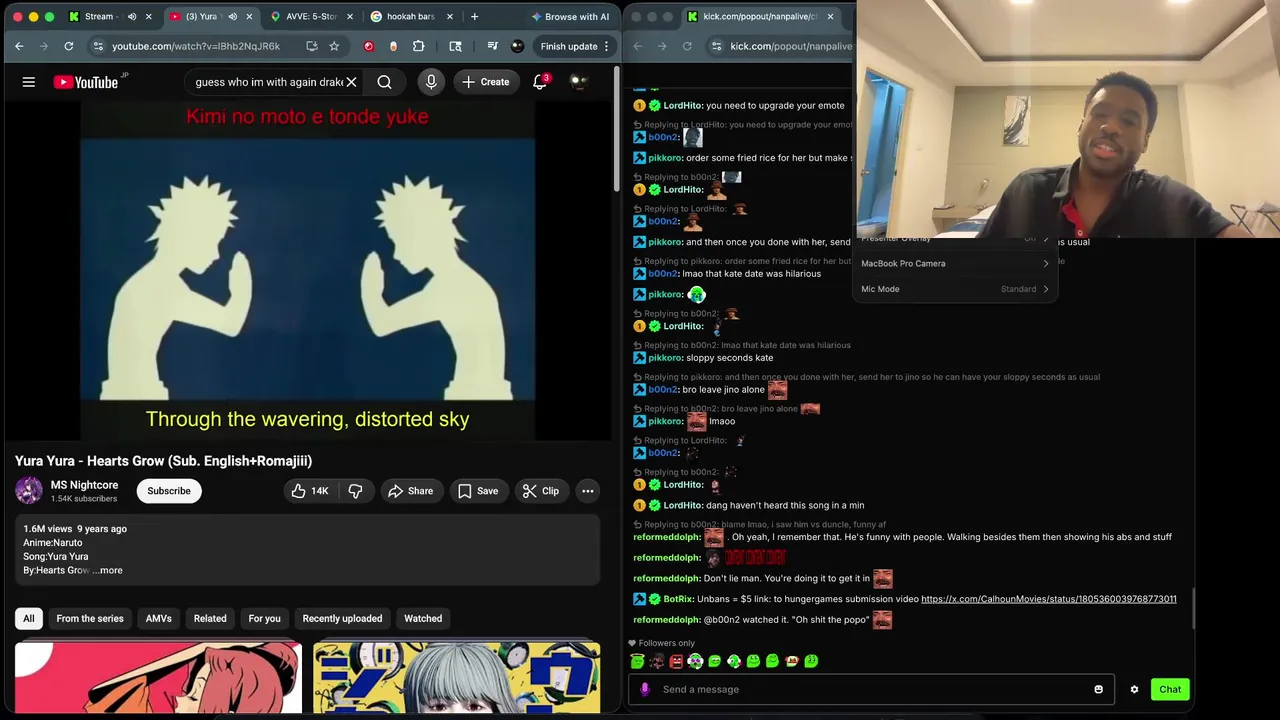The height and width of the screenshot is (720, 1280).
Task: Open Kick chat settings gear
Action: [x=1134, y=689]
